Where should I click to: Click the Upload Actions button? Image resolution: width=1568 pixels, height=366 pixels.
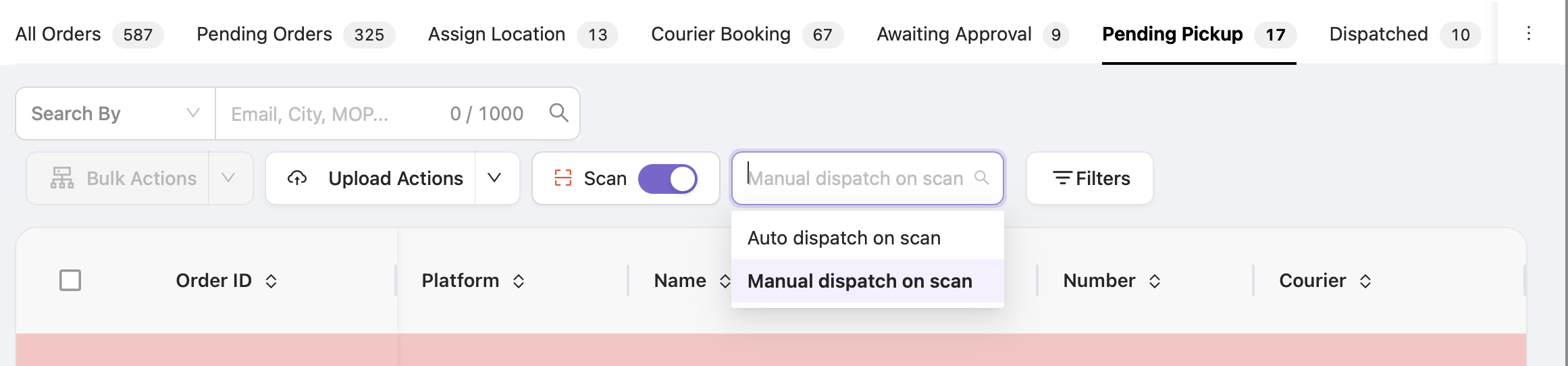pyautogui.click(x=371, y=178)
